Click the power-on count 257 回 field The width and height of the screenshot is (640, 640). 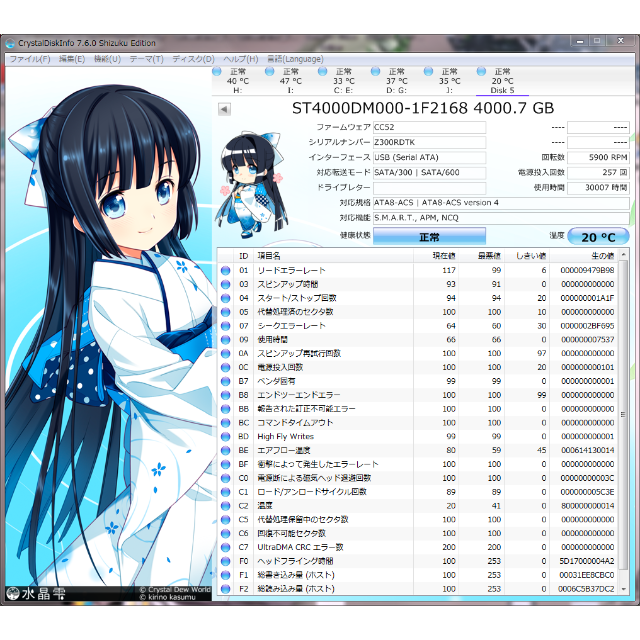pyautogui.click(x=598, y=173)
